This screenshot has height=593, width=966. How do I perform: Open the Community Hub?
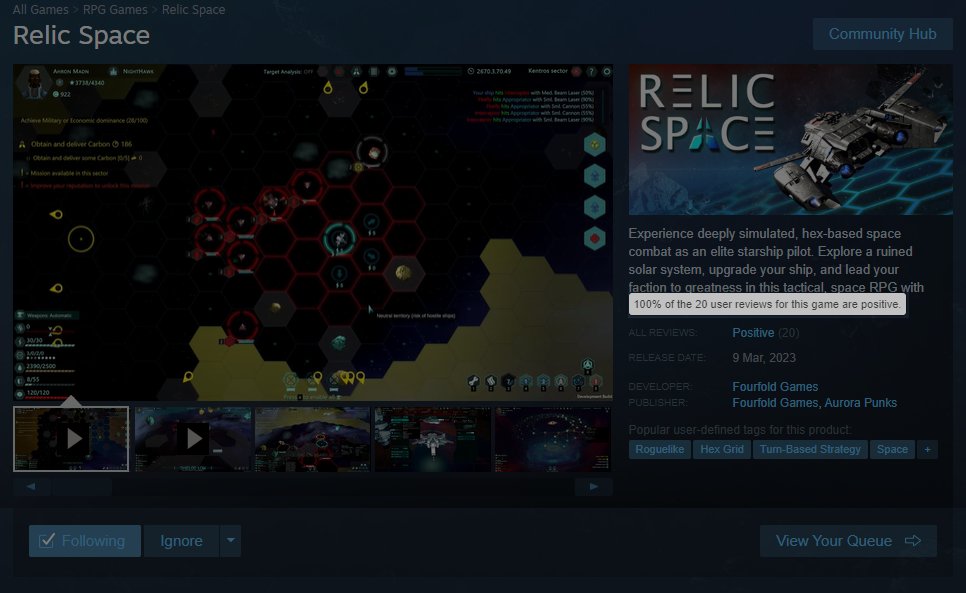coord(882,34)
